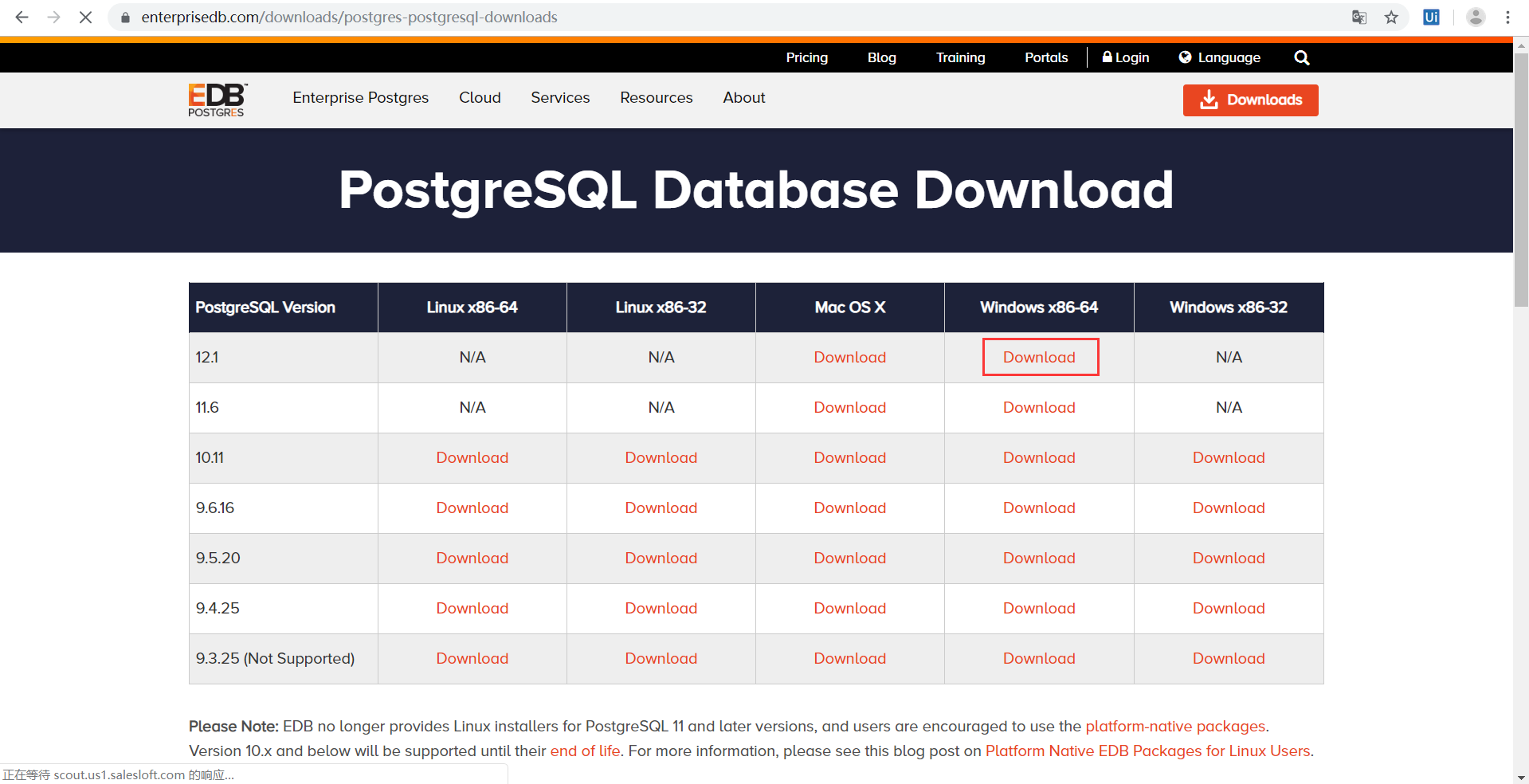Open the Language selector

tap(1219, 57)
